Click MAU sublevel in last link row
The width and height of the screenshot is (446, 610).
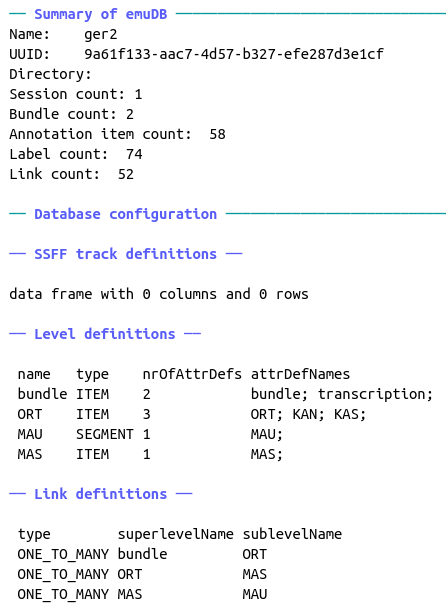tap(255, 594)
